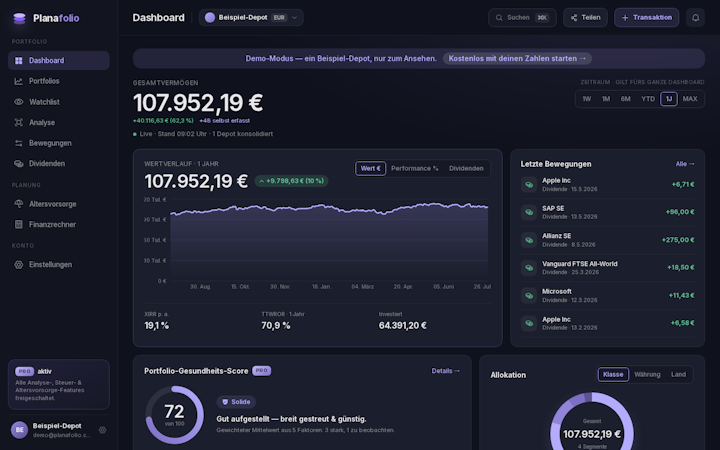Click the Altersvorsorge umbrella icon
The image size is (720, 450).
pos(18,204)
